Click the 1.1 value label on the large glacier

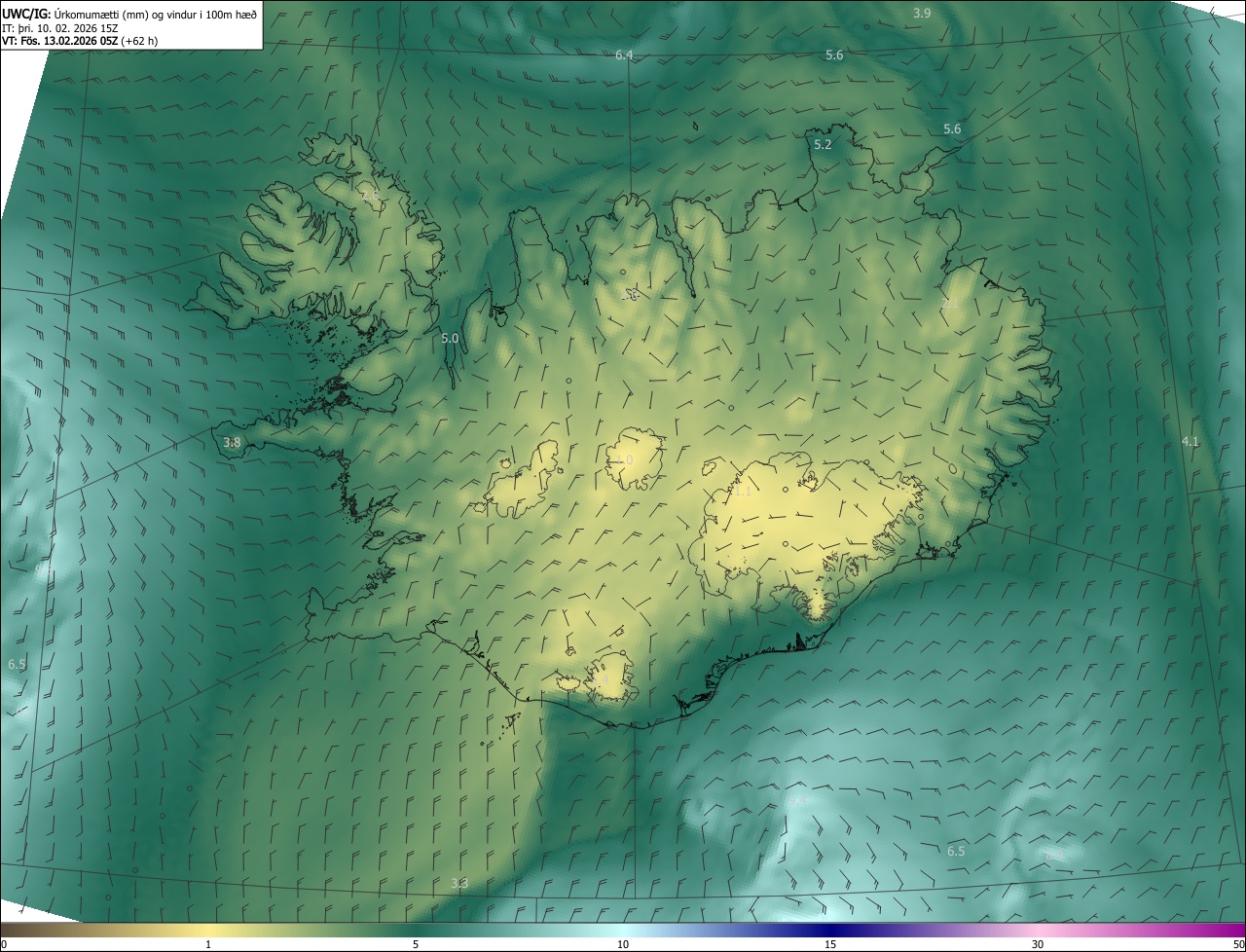743,492
